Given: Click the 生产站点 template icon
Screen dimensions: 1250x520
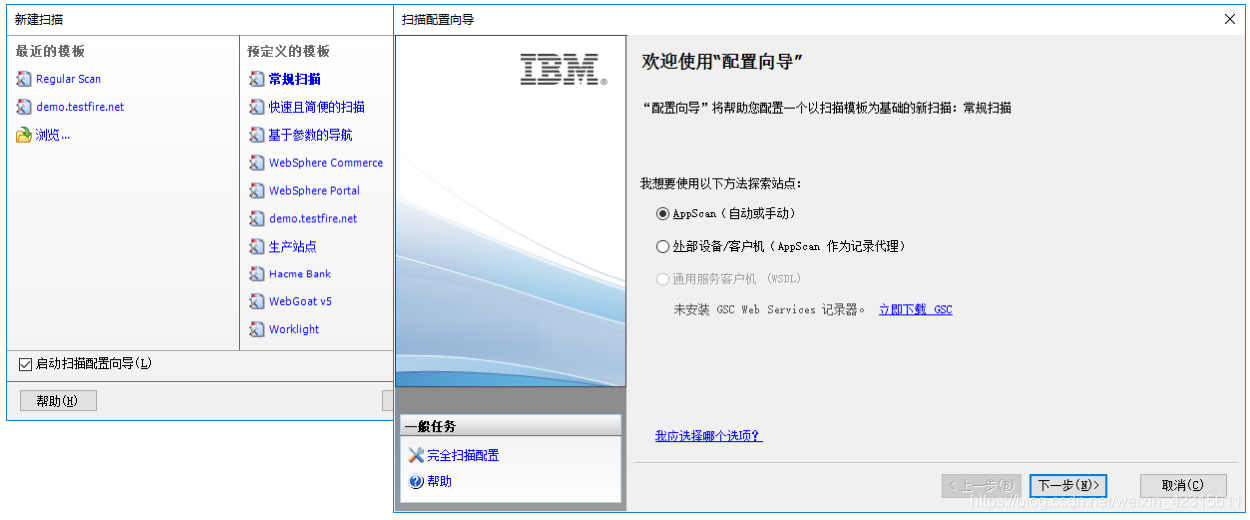Looking at the screenshot, I should click(x=257, y=247).
